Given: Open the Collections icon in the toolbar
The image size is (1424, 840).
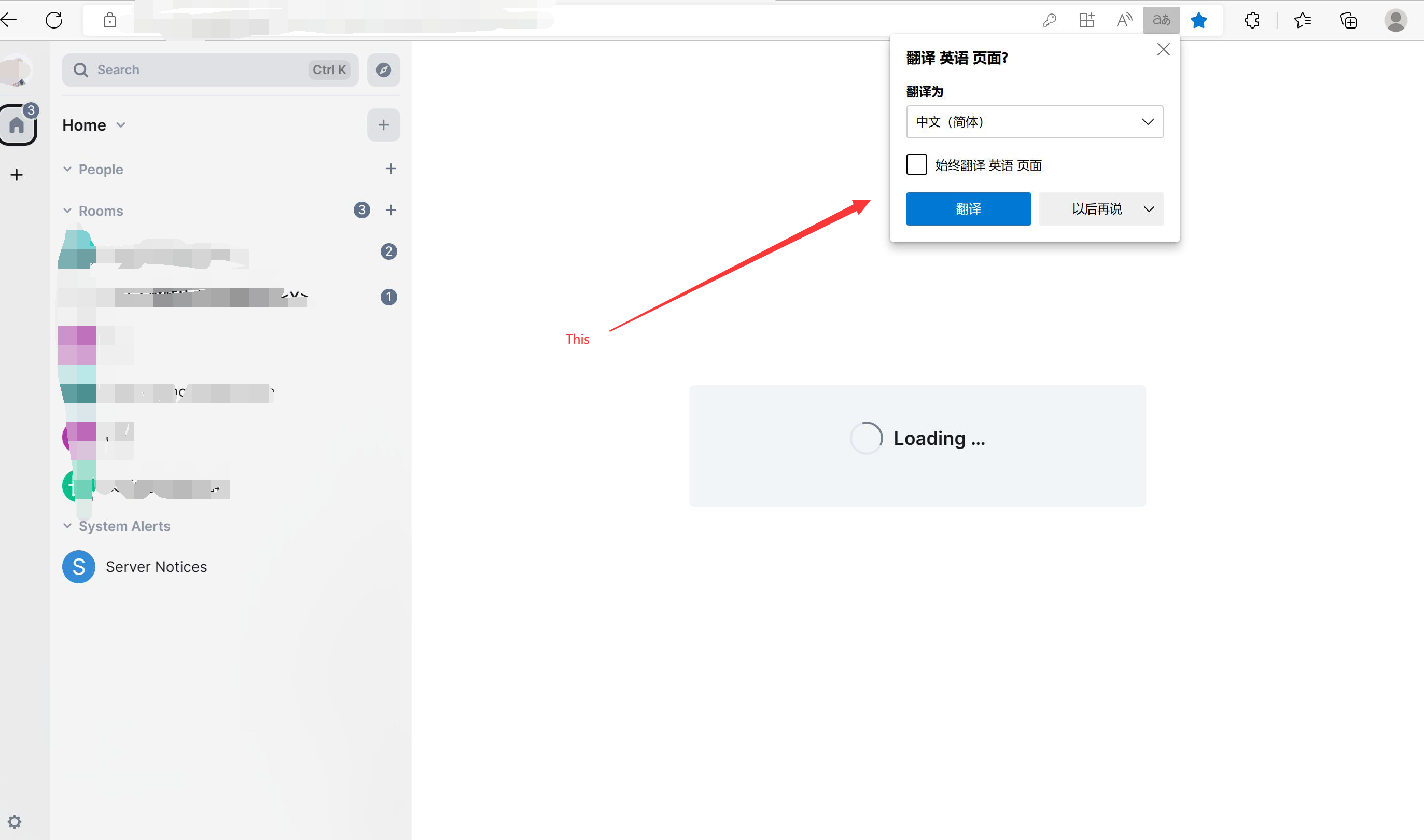Looking at the screenshot, I should [x=1348, y=20].
